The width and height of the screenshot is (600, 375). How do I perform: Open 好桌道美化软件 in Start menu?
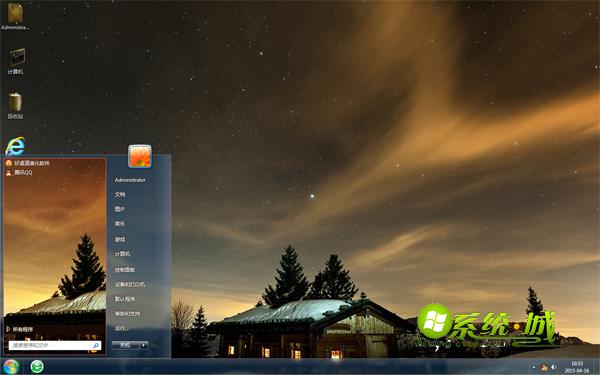[x=27, y=163]
